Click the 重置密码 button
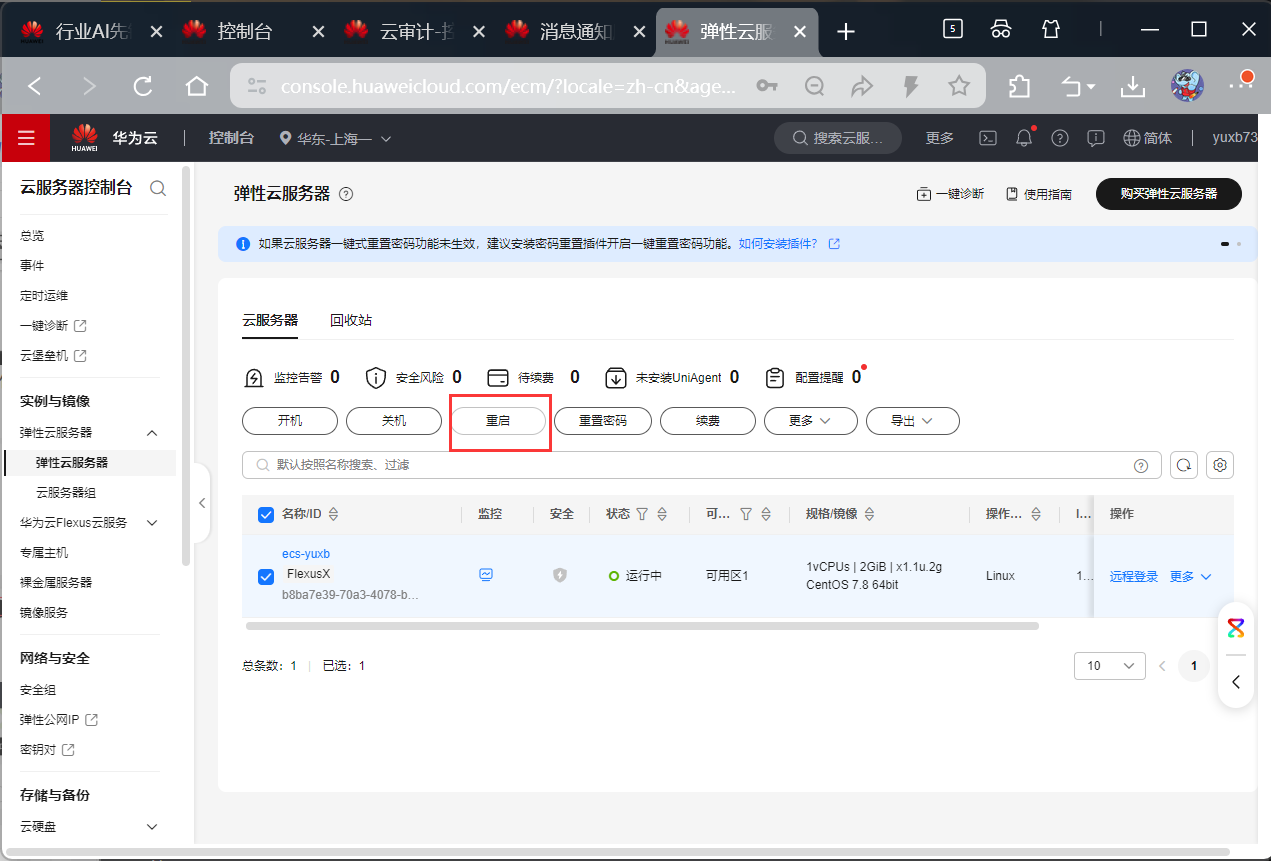 (x=603, y=421)
